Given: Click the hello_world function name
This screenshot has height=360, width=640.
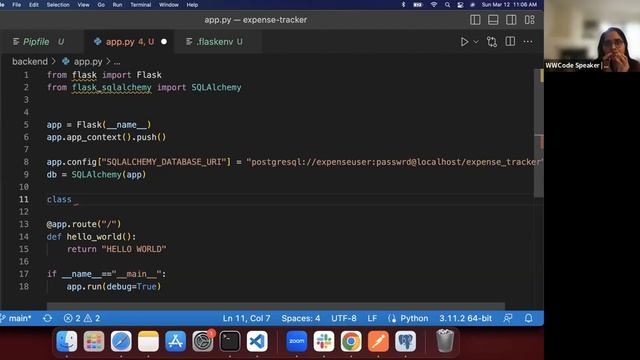Looking at the screenshot, I should click(x=95, y=237).
